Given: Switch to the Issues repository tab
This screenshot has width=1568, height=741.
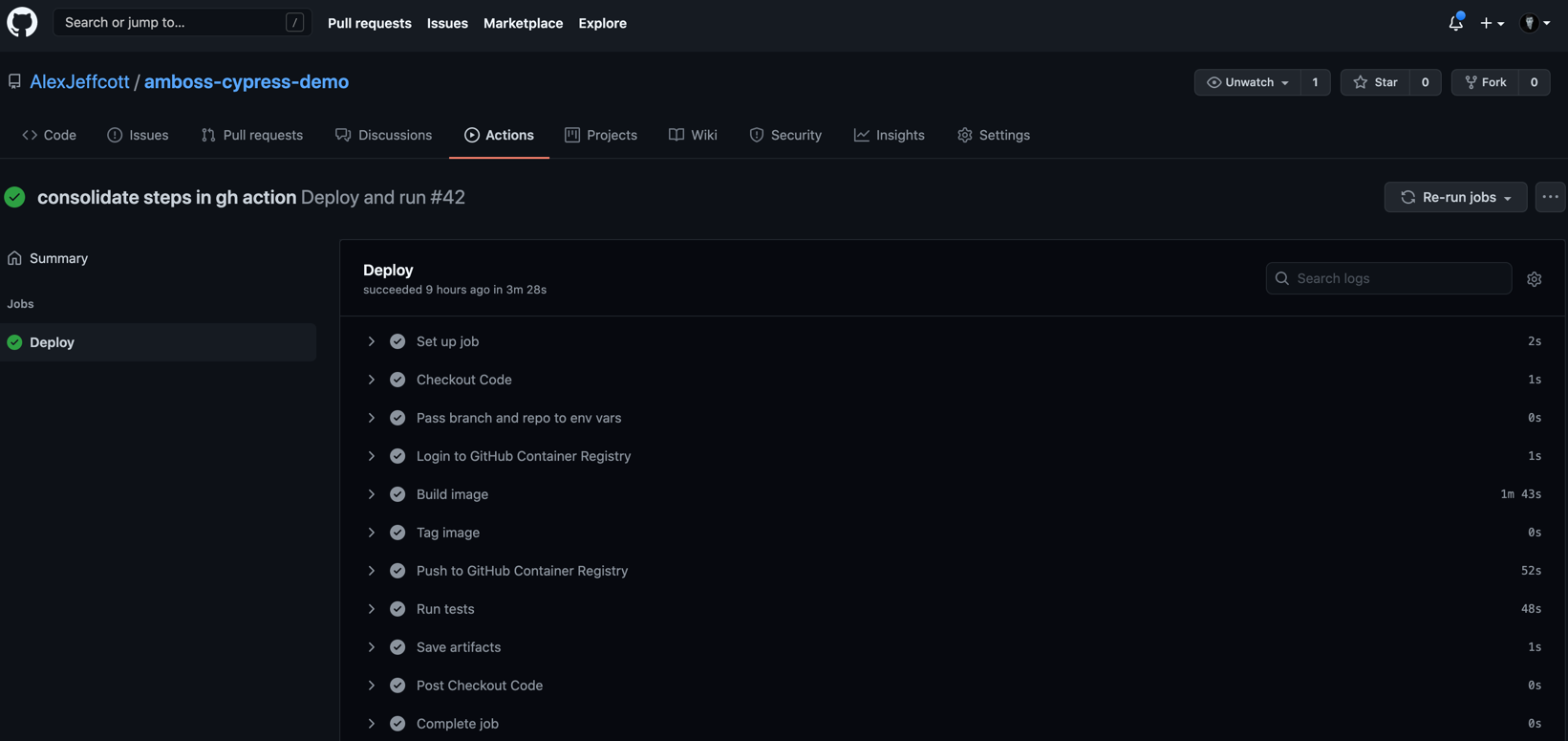Looking at the screenshot, I should click(138, 135).
